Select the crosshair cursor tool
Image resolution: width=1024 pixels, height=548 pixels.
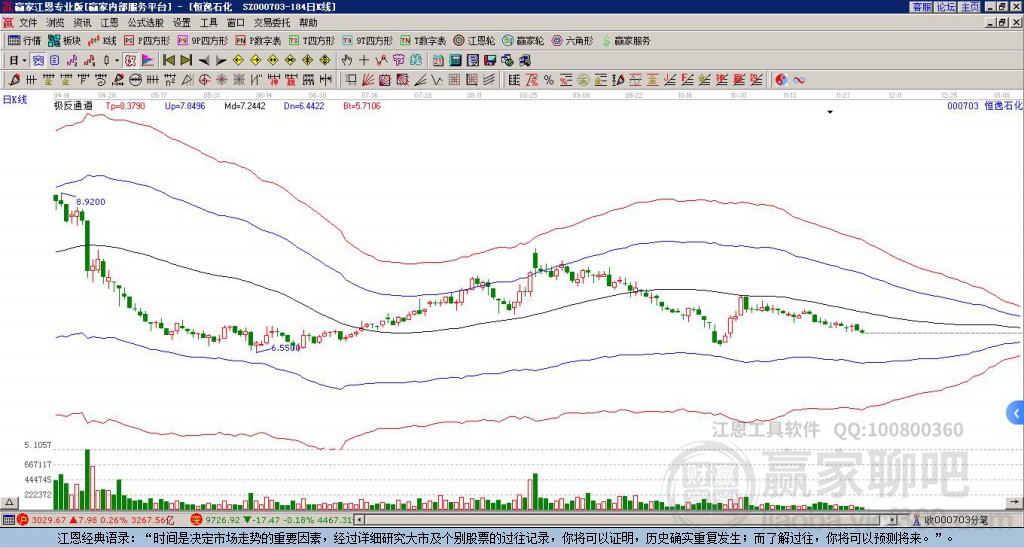coord(364,61)
